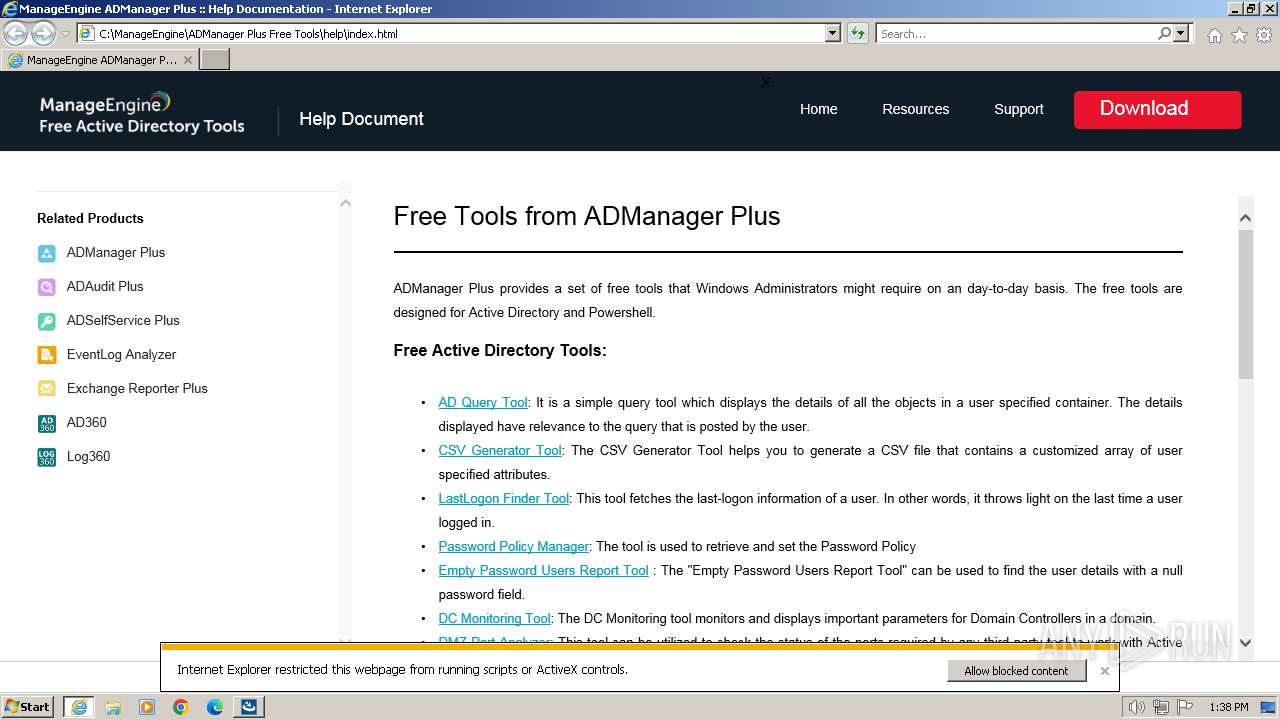Click the volume speaker tray icon

coord(1136,707)
